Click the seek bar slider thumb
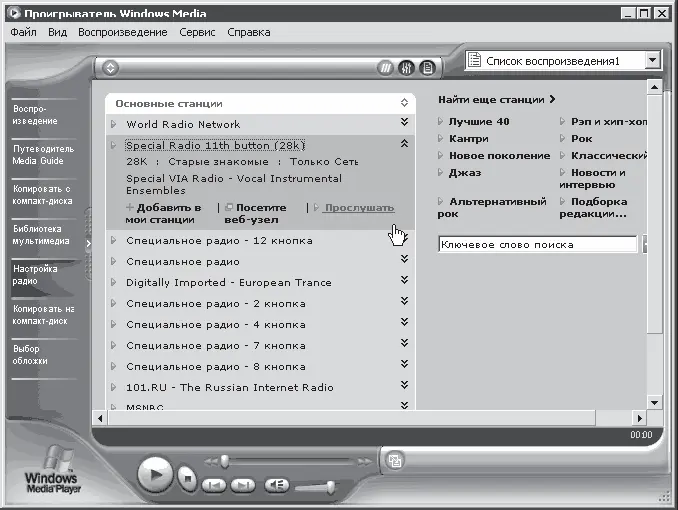Image resolution: width=678 pixels, height=510 pixels. pyautogui.click(x=224, y=461)
